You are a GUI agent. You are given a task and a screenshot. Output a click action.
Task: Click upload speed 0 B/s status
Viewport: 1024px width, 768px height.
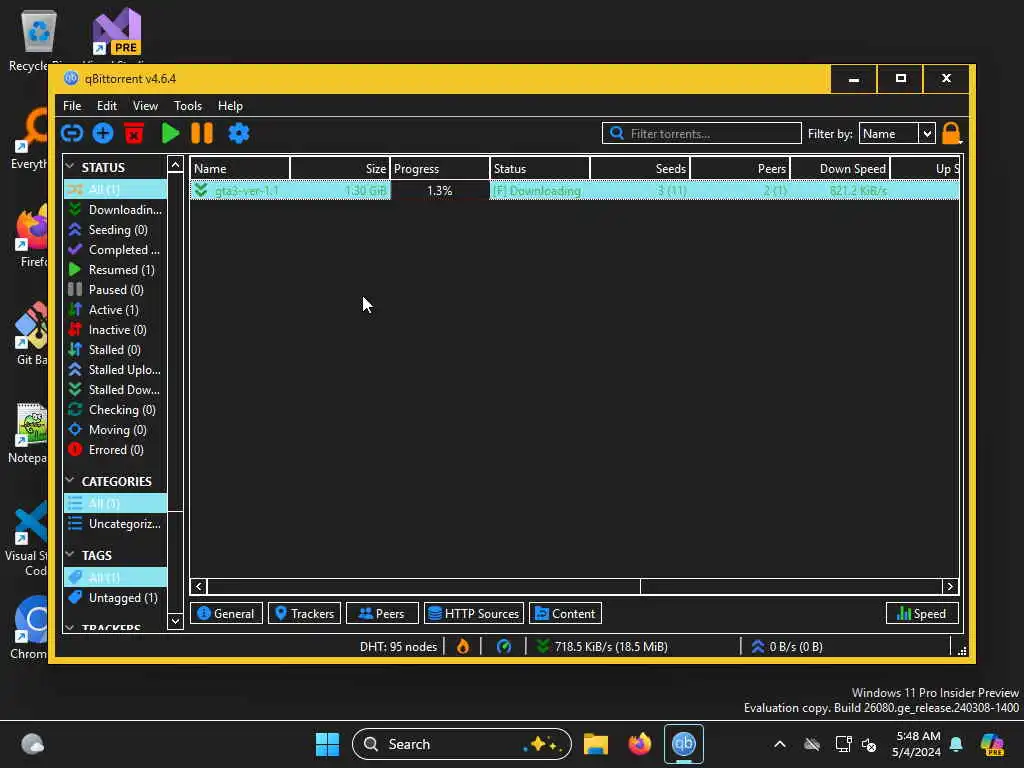coord(787,647)
